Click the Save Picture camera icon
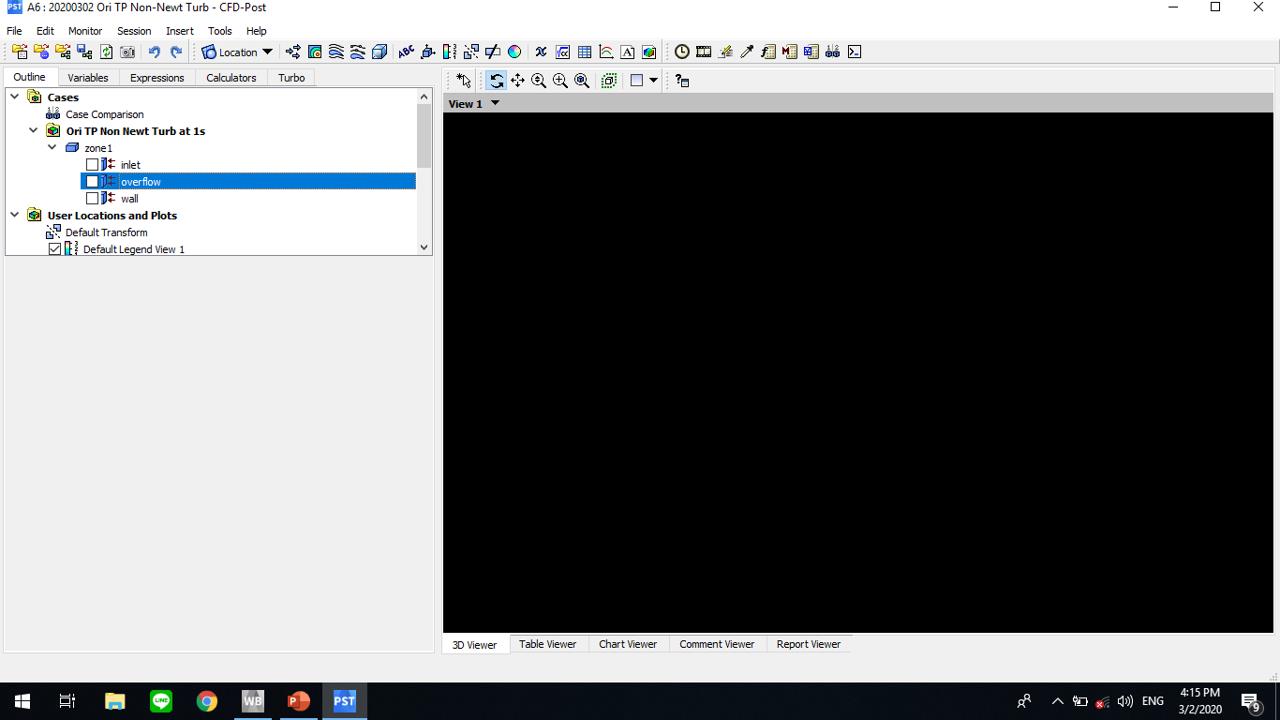The width and height of the screenshot is (1280, 720). [x=128, y=52]
